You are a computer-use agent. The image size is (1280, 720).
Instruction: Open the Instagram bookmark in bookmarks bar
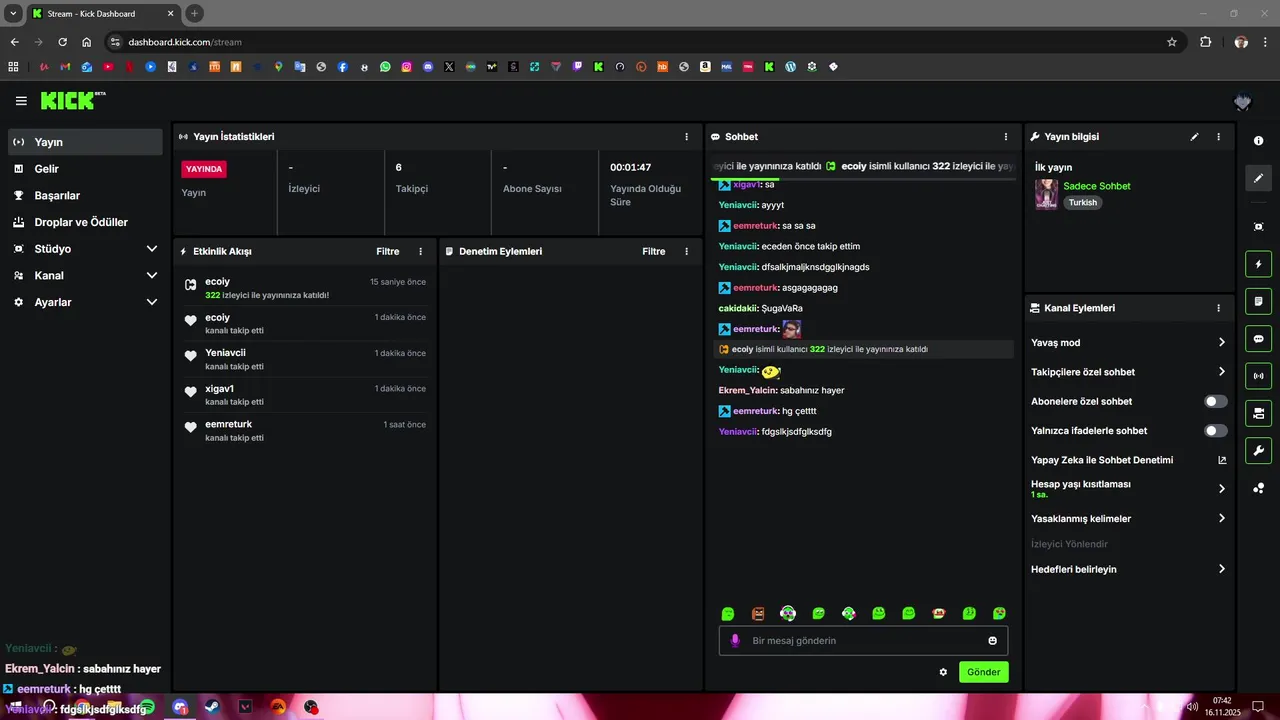(407, 67)
